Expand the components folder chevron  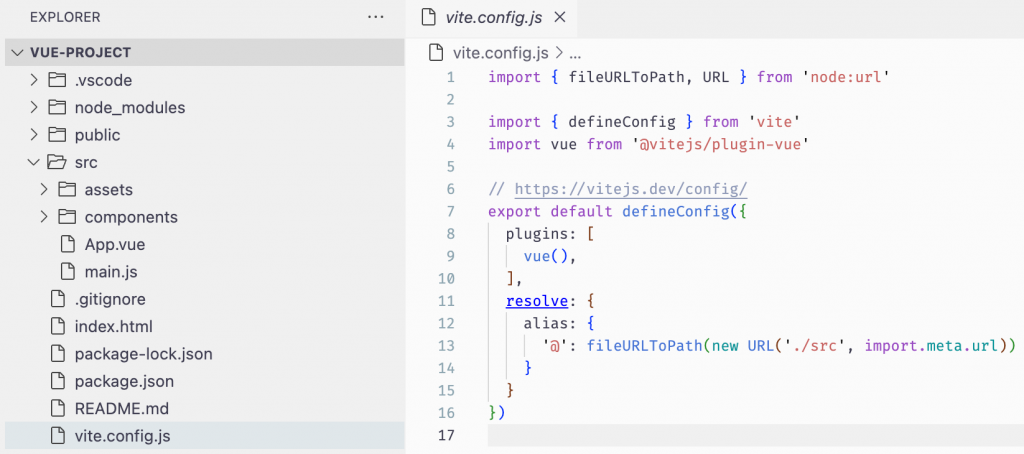[44, 217]
